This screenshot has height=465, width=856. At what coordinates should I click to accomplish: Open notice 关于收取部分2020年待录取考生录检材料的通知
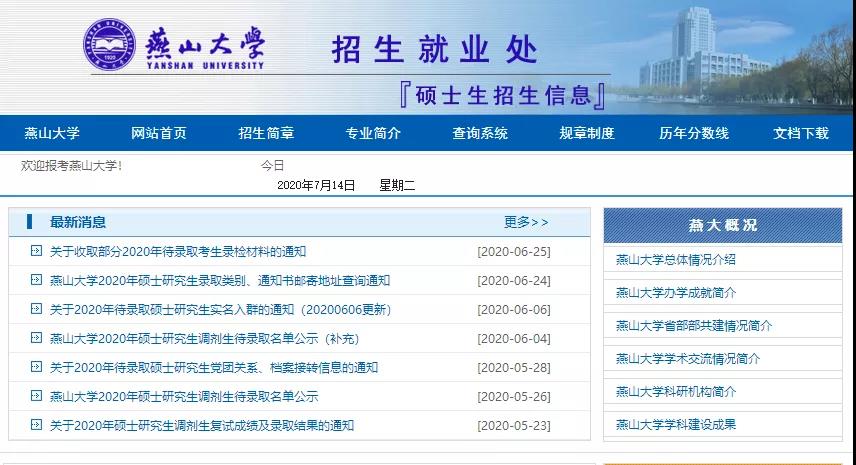click(178, 251)
